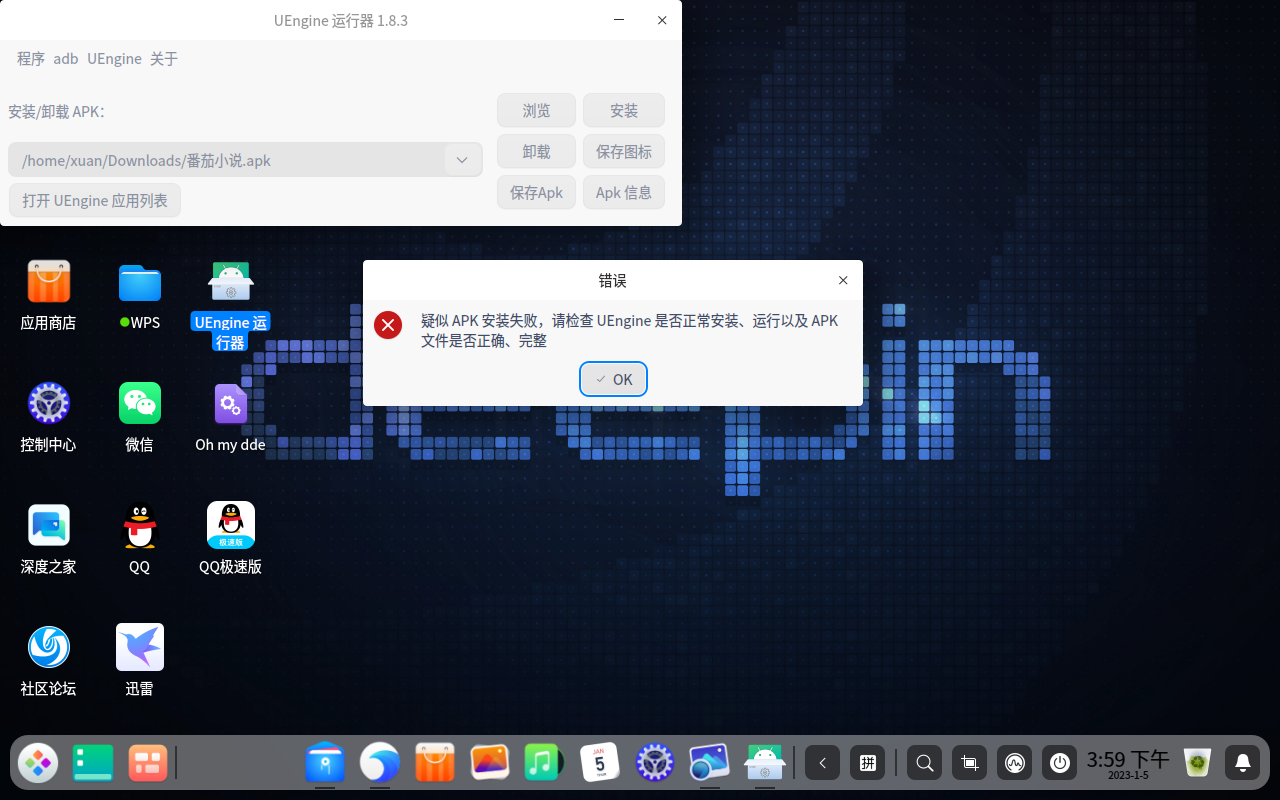The height and width of the screenshot is (800, 1280).
Task: Open the calendar showing JAN 5
Action: [x=599, y=762]
